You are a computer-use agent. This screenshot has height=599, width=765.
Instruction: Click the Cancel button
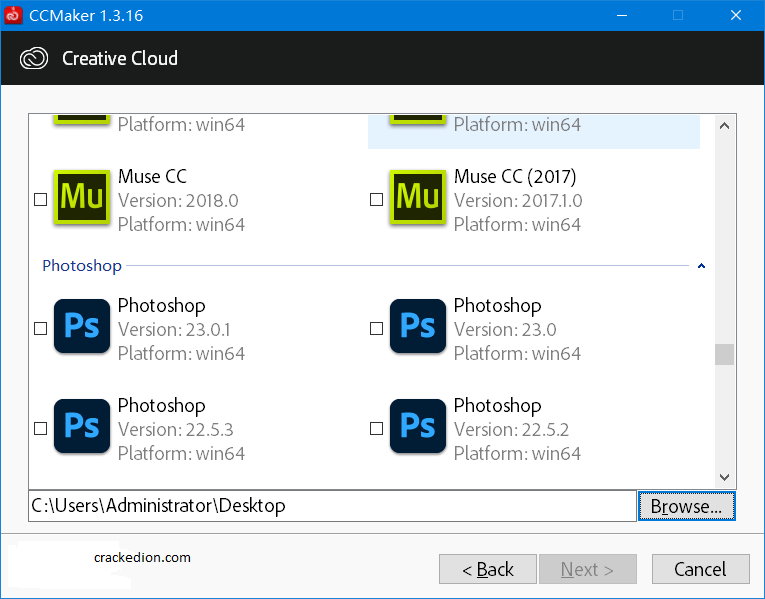click(700, 569)
